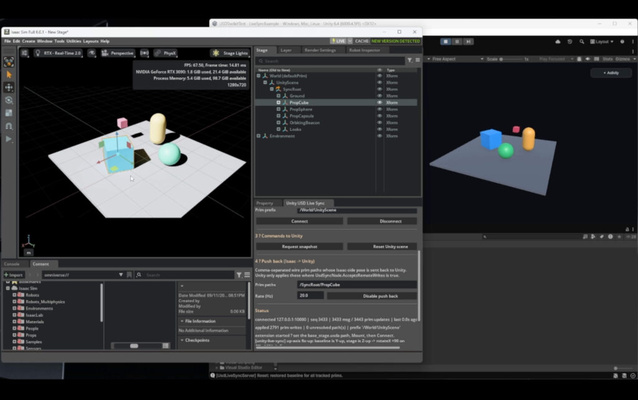Viewport: 638px width, 400px height.
Task: Select the Scale tool in Isaac Sim toolbar
Action: click(9, 113)
